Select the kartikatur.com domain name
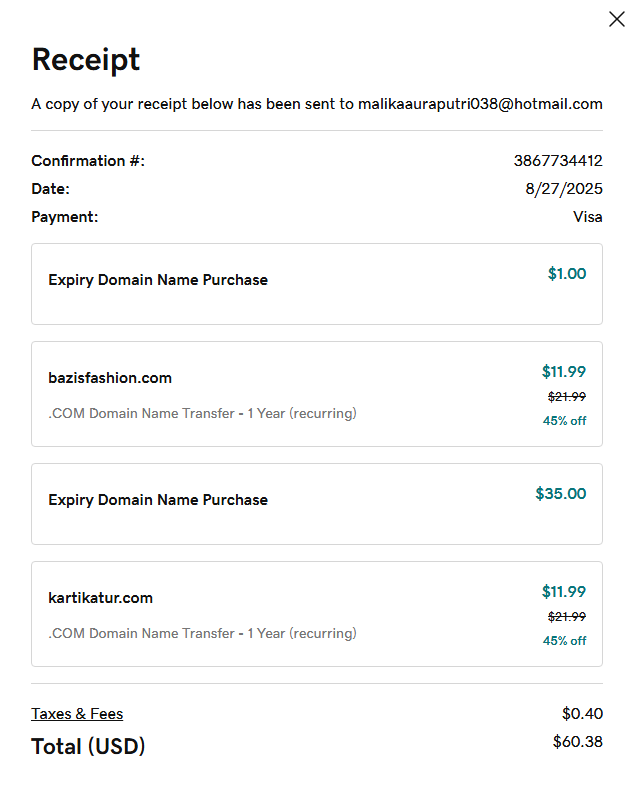The width and height of the screenshot is (633, 794). point(100,598)
